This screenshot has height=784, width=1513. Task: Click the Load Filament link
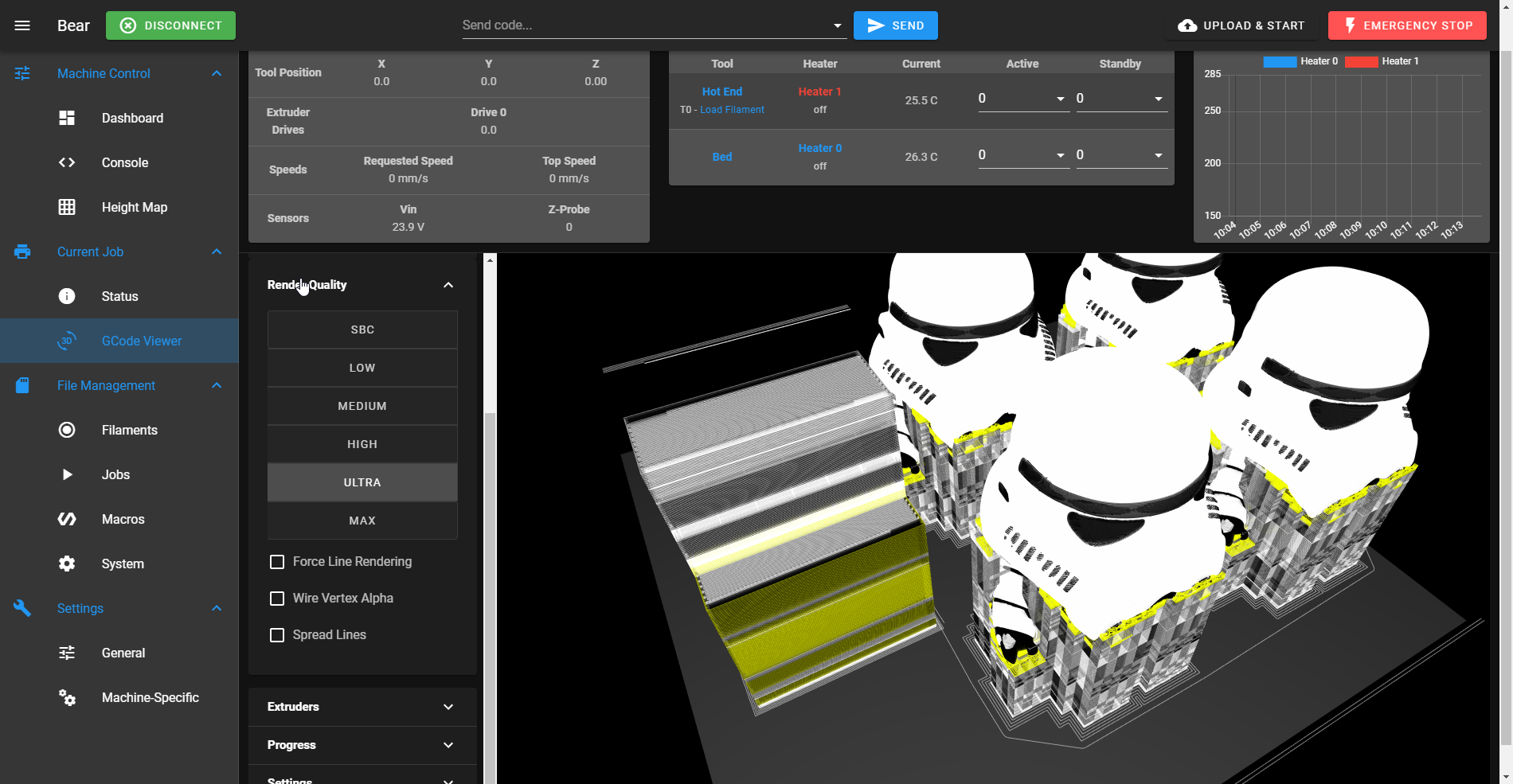point(732,110)
